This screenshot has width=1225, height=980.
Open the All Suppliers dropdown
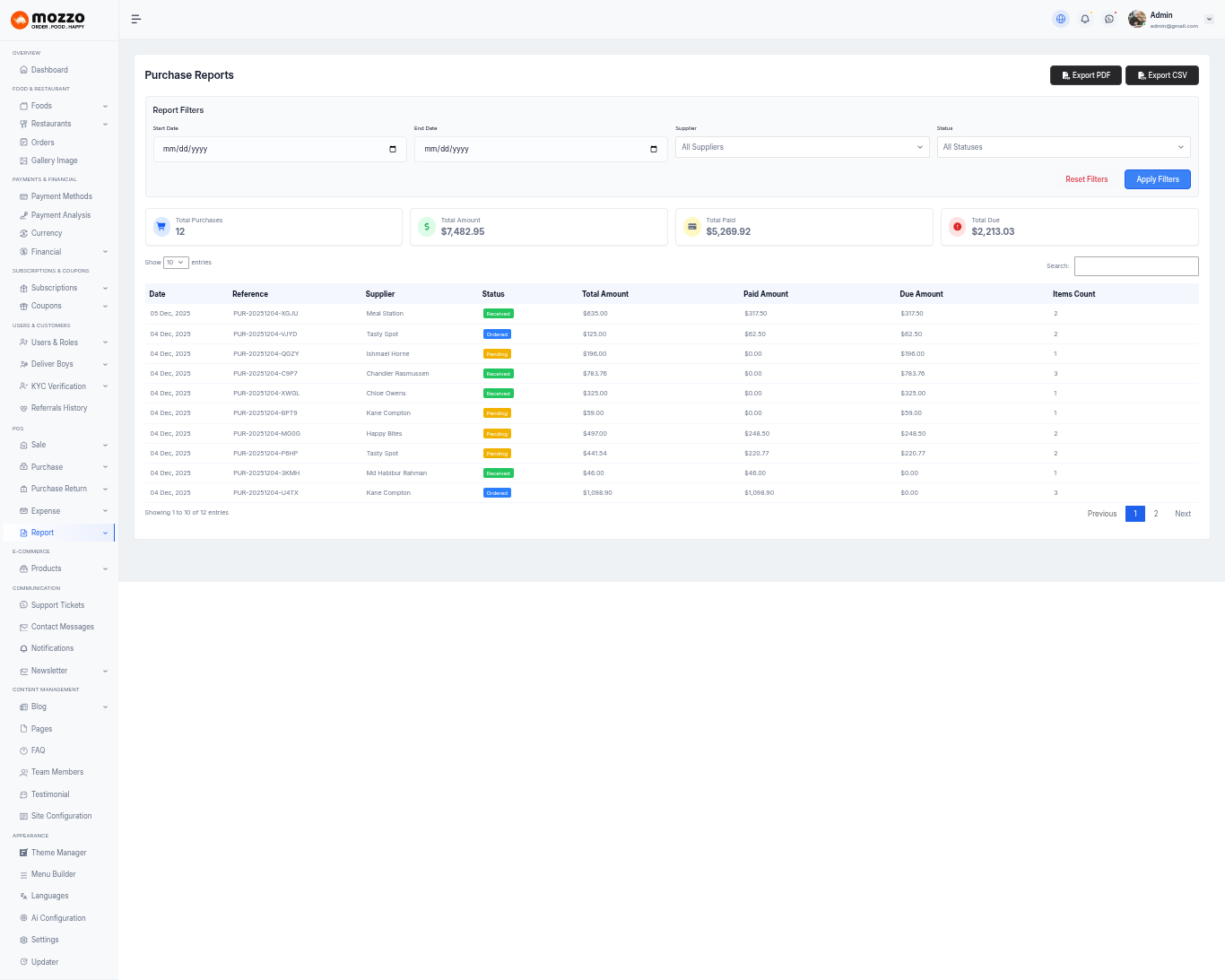click(x=802, y=147)
